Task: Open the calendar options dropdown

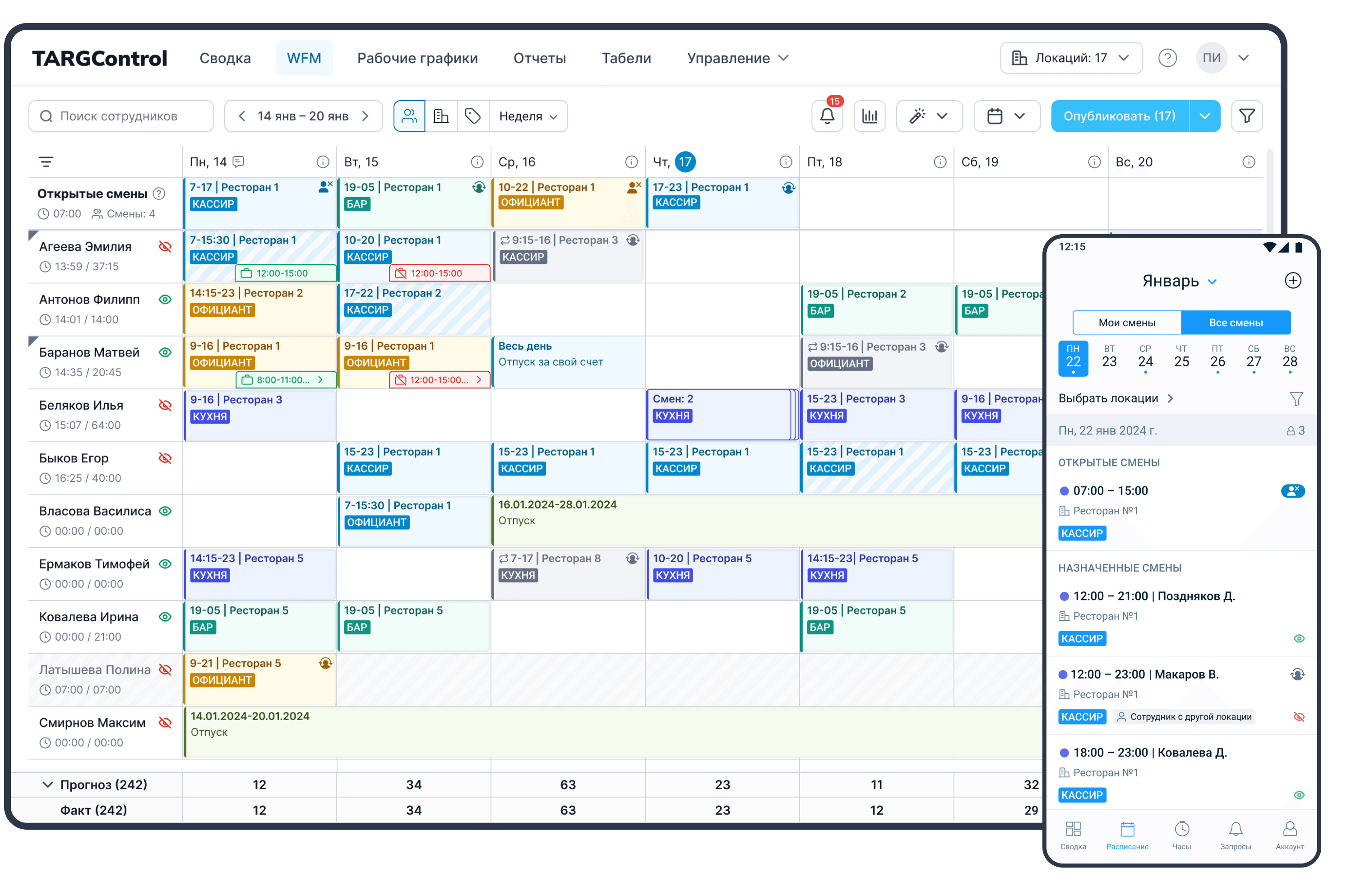Action: (x=1006, y=116)
